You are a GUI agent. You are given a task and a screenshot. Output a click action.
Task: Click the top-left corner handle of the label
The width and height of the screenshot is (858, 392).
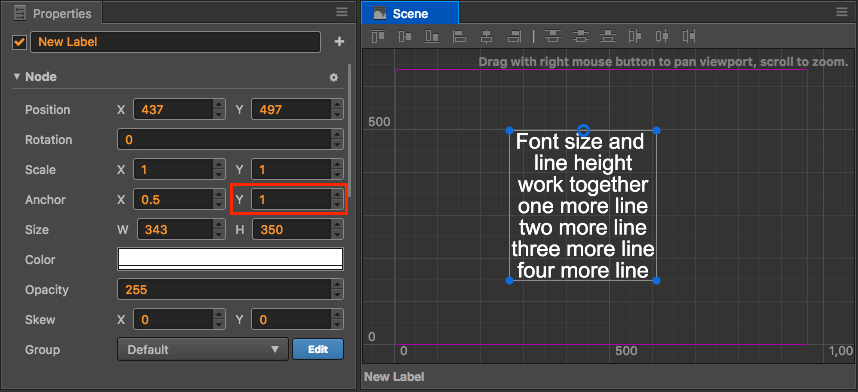[x=509, y=130]
